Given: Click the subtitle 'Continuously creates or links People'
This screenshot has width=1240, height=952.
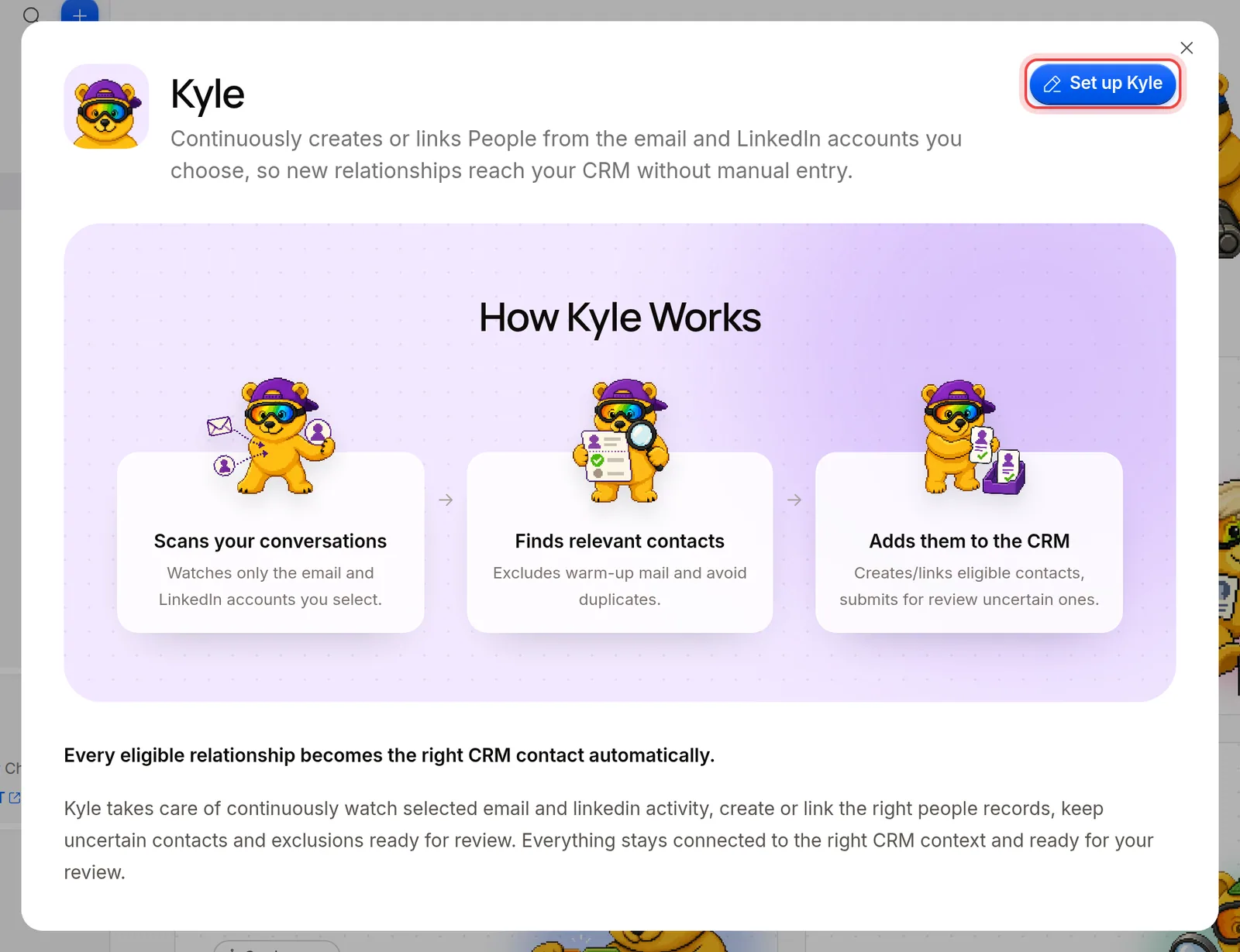Looking at the screenshot, I should 567,155.
